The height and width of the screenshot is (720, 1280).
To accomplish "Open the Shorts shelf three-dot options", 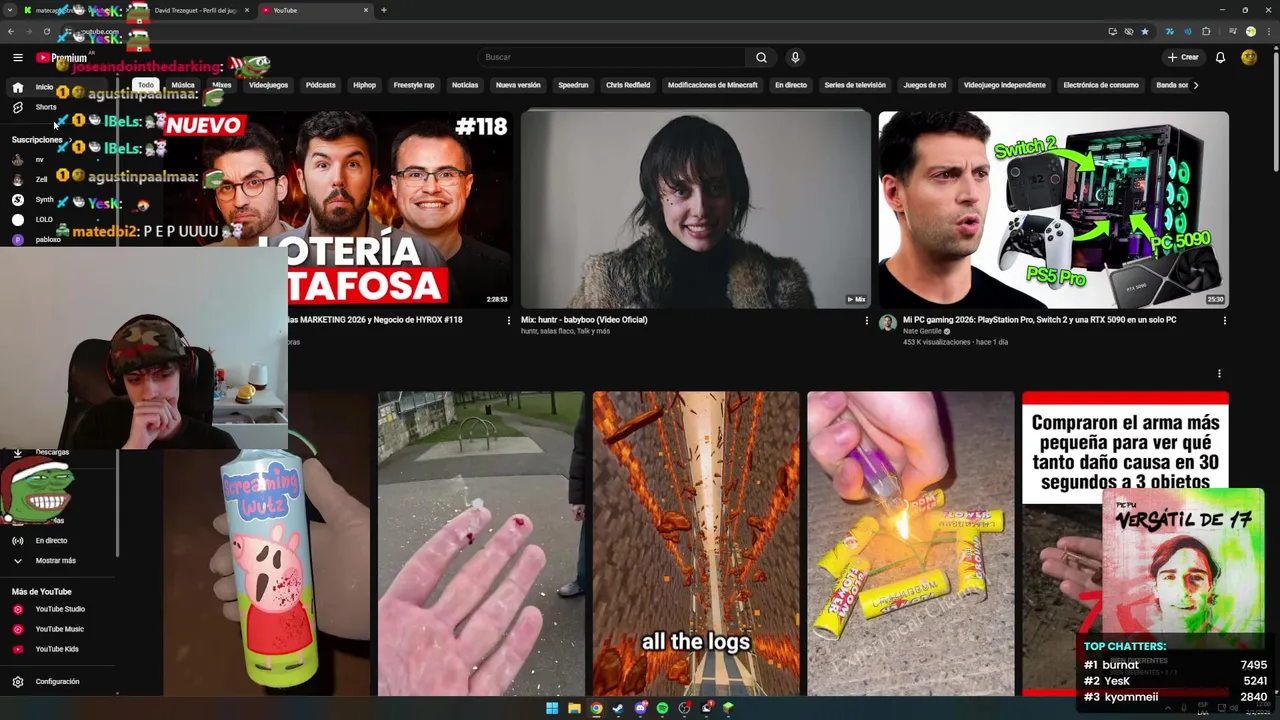I will 1219,374.
